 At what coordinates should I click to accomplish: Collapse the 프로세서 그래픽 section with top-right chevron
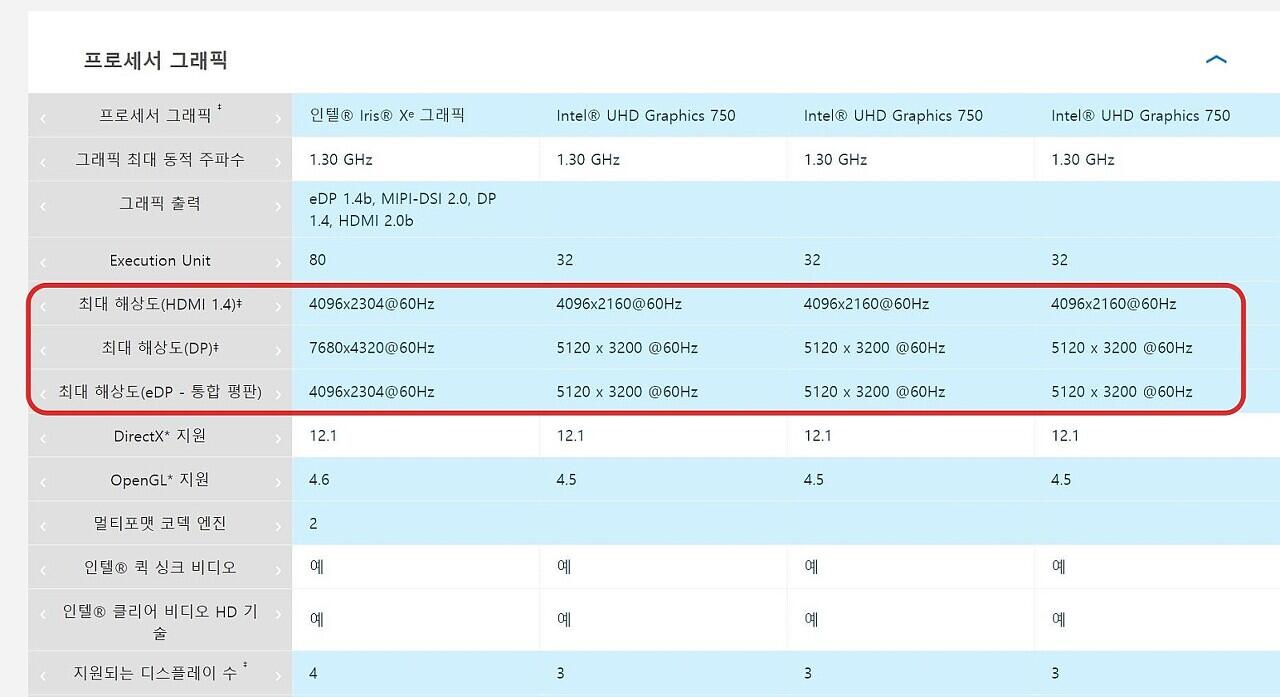[1216, 60]
